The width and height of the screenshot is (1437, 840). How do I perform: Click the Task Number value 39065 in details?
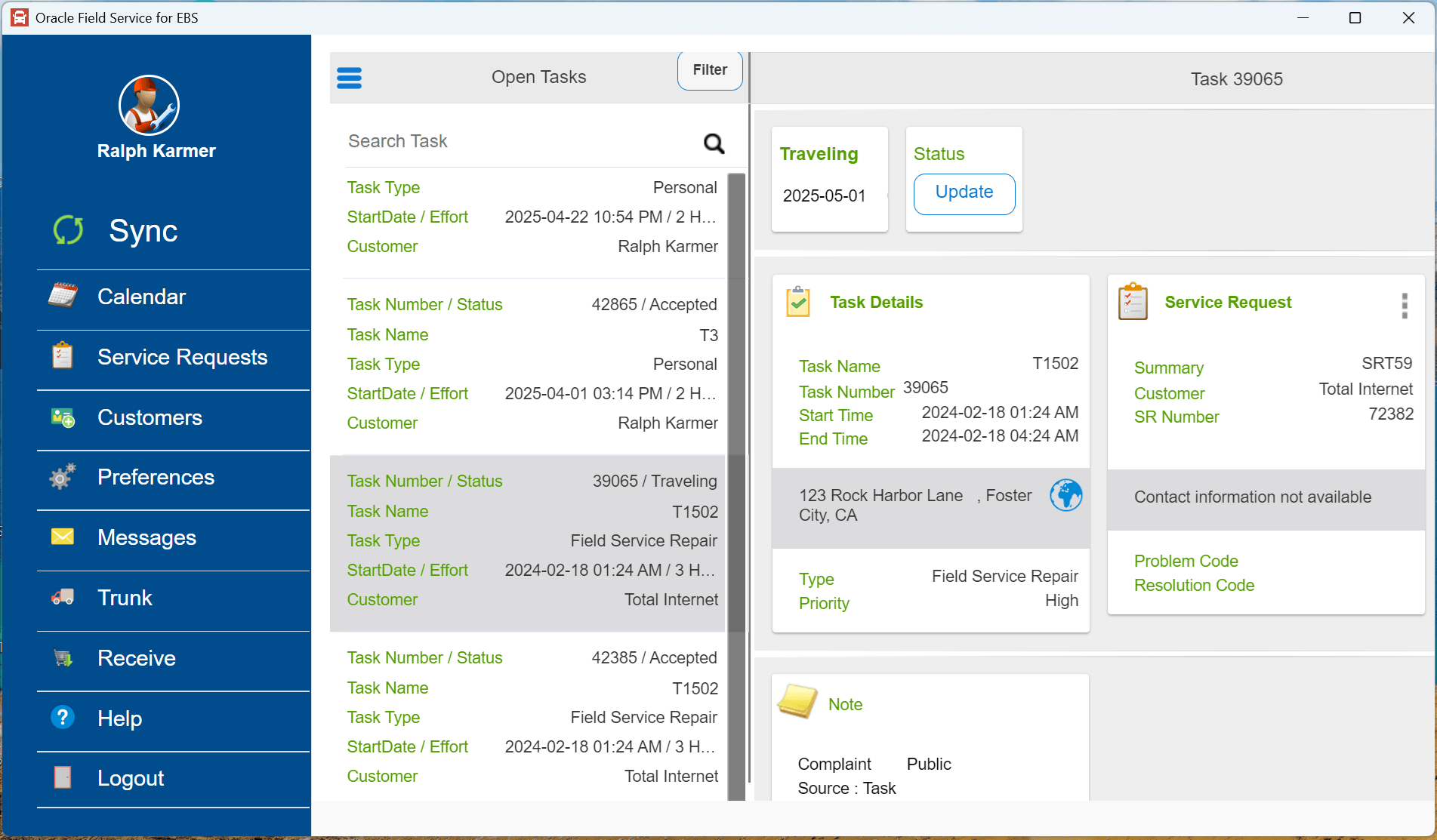[x=926, y=388]
